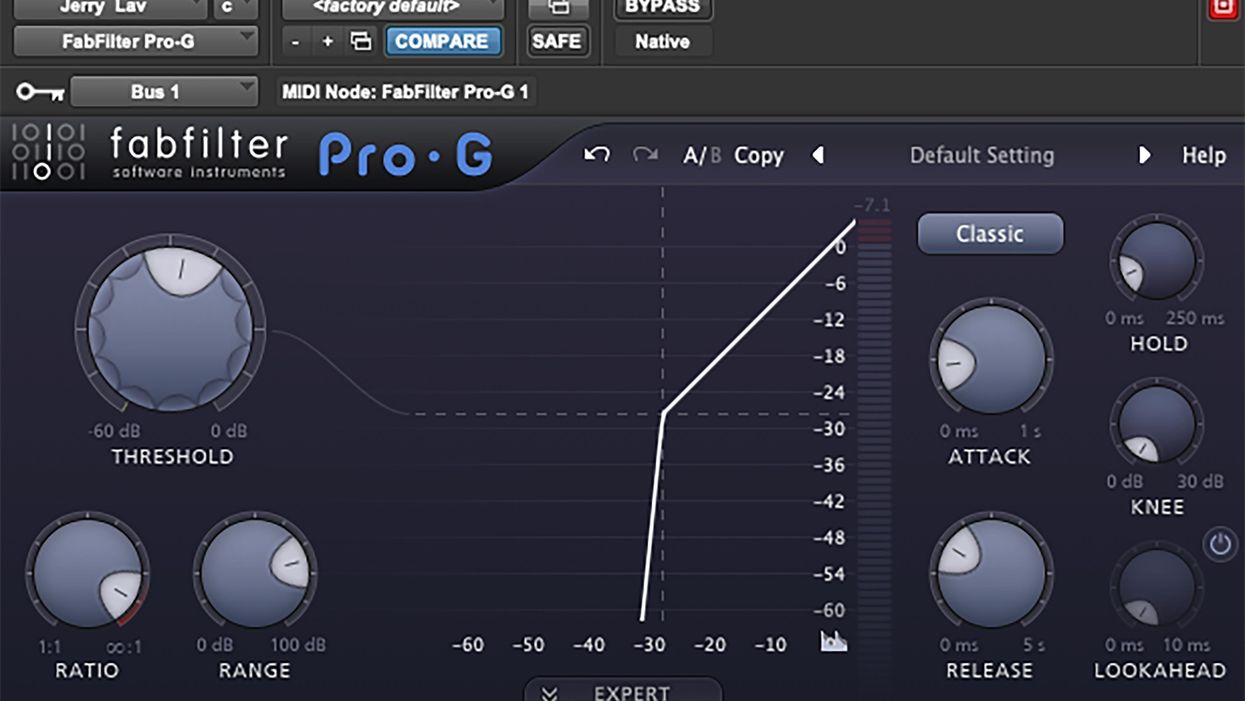Click the Redo arrow in Pro-G

pos(644,155)
